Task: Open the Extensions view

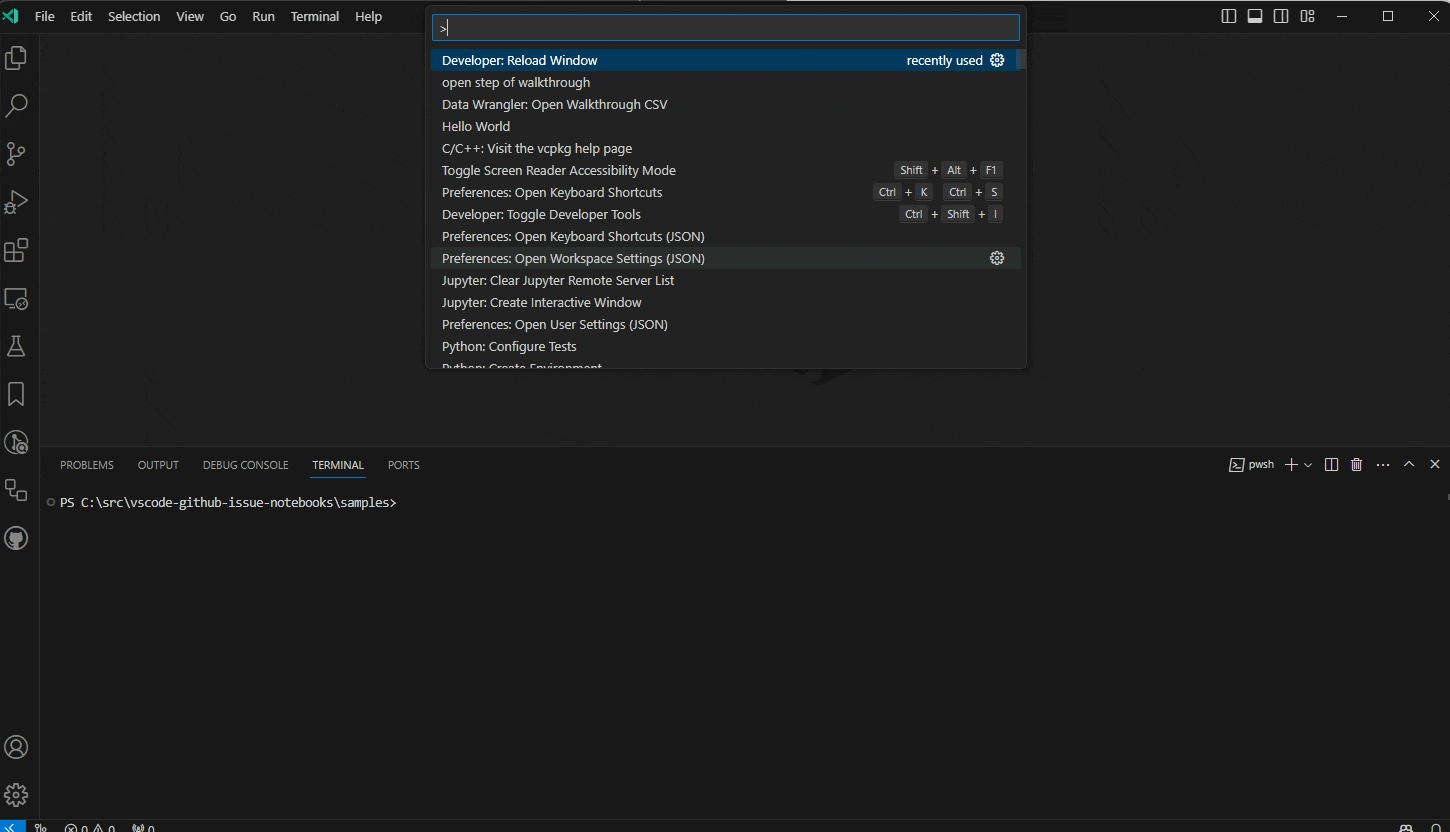Action: click(16, 251)
